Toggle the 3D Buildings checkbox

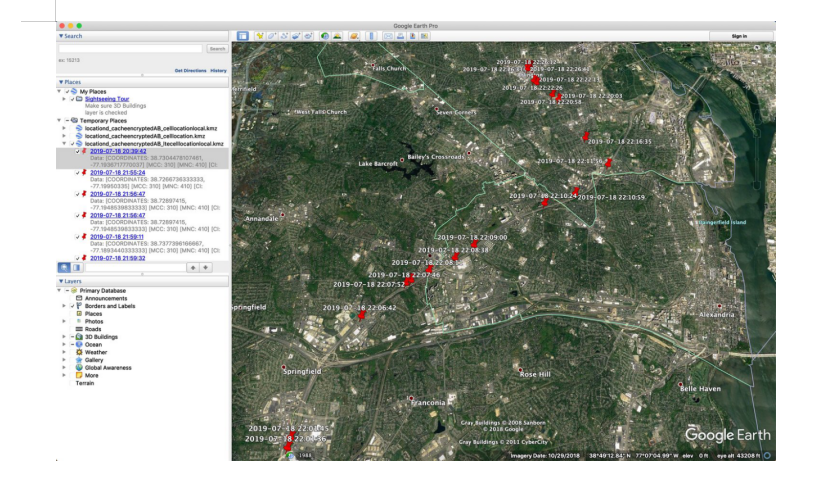click(72, 337)
